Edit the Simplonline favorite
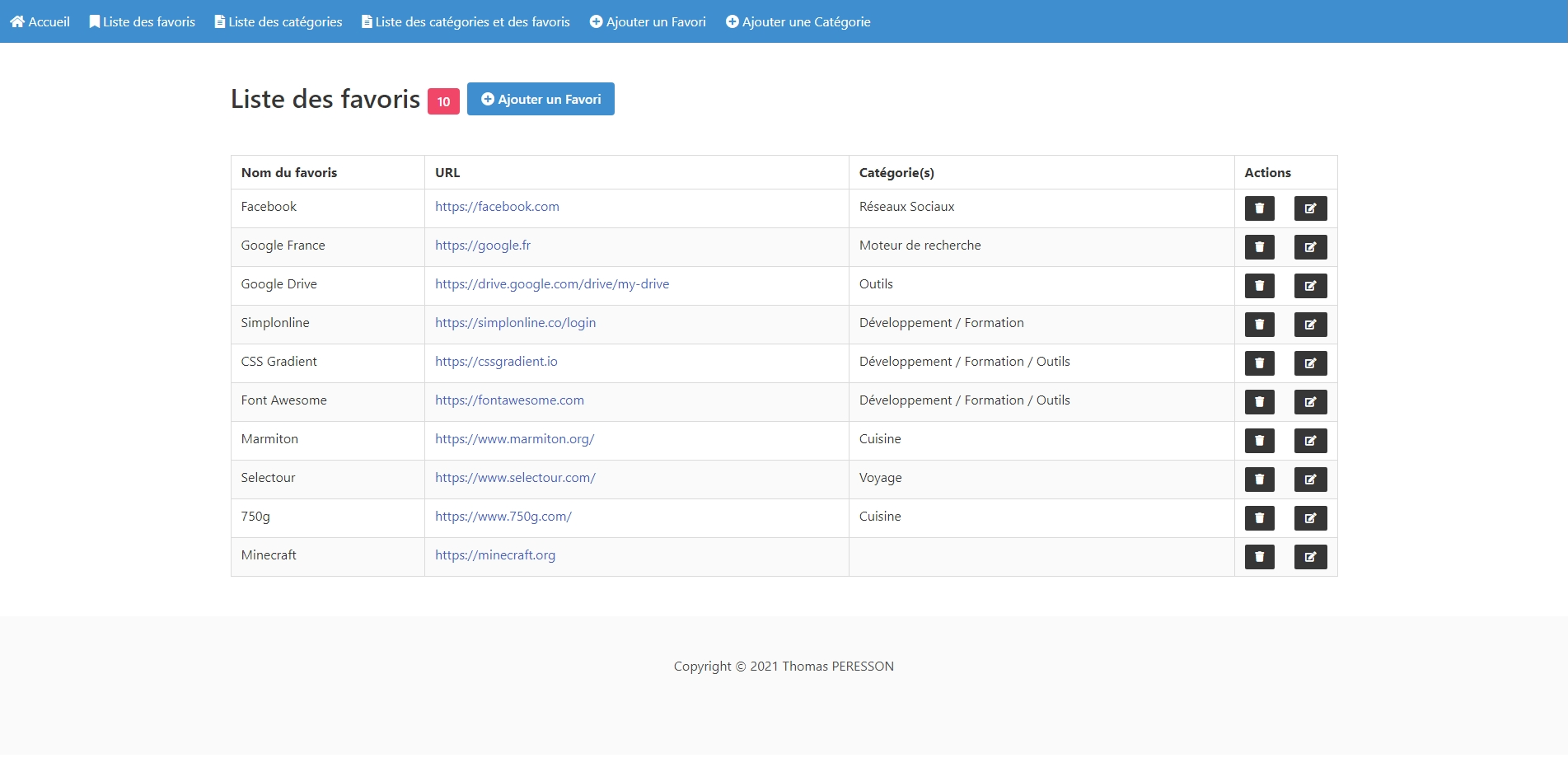The image size is (1568, 772). click(x=1310, y=325)
